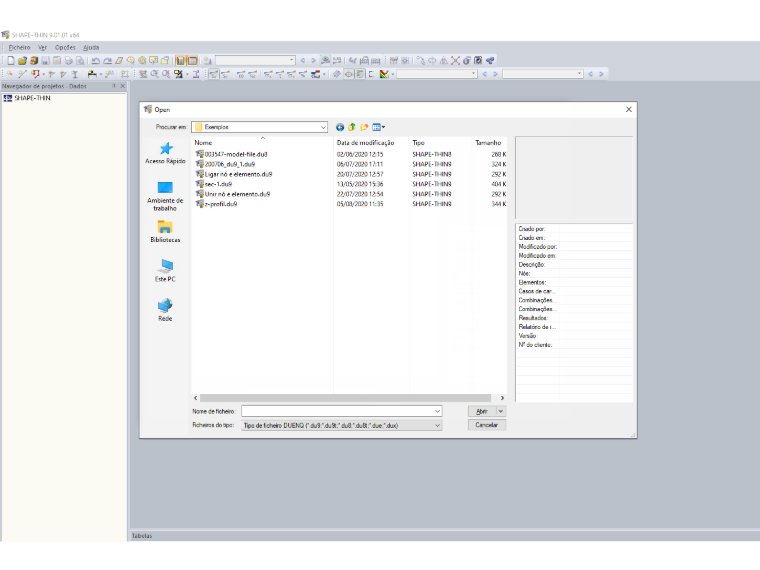
Task: Close the Navegador de projetos panel
Action: 123,86
